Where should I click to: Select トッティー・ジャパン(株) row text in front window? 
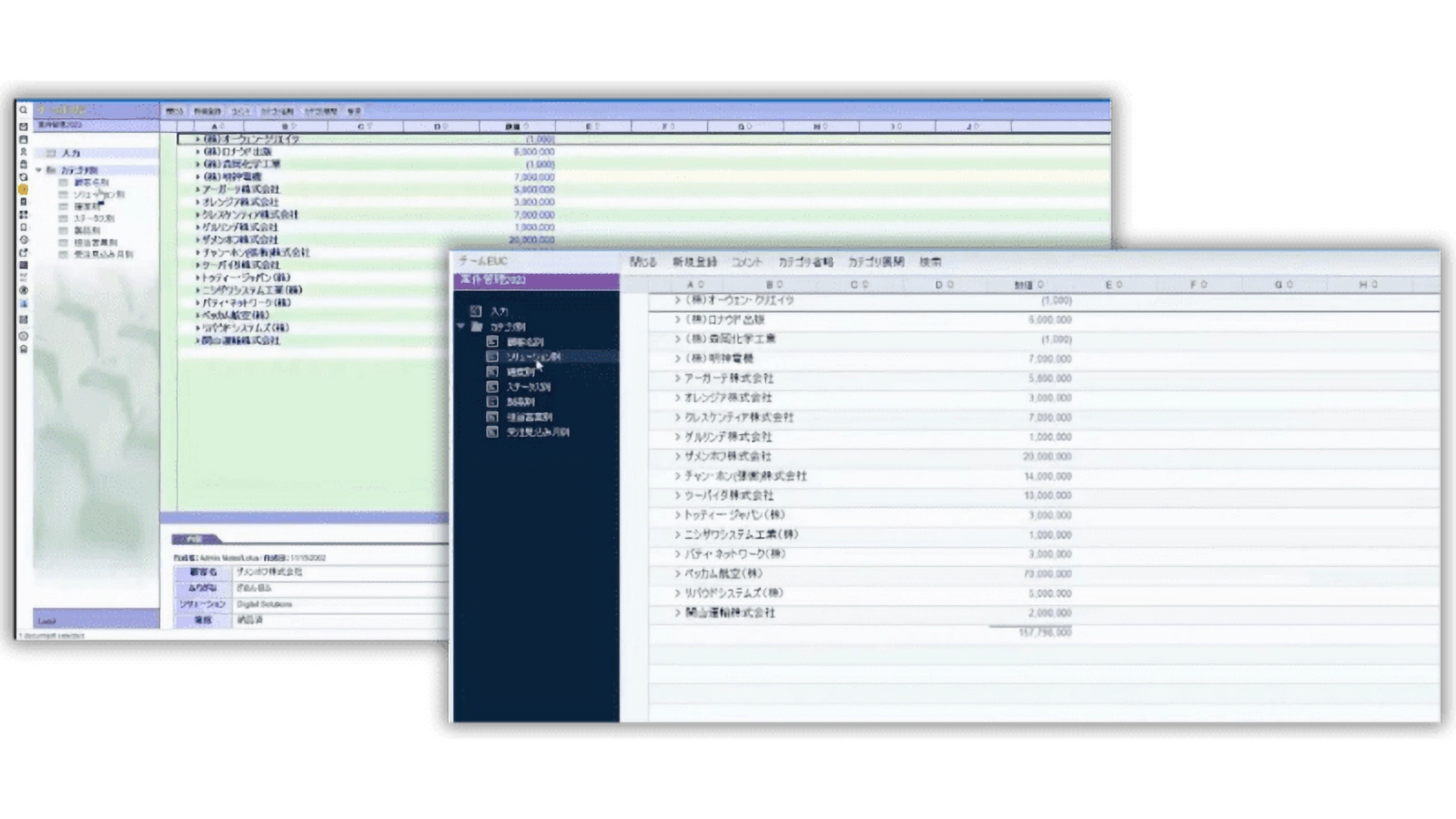(x=734, y=515)
